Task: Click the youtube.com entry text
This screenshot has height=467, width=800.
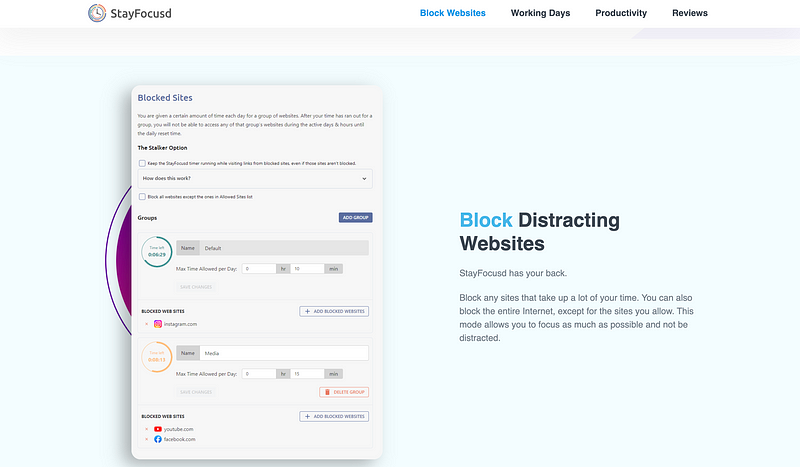Action: click(179, 429)
